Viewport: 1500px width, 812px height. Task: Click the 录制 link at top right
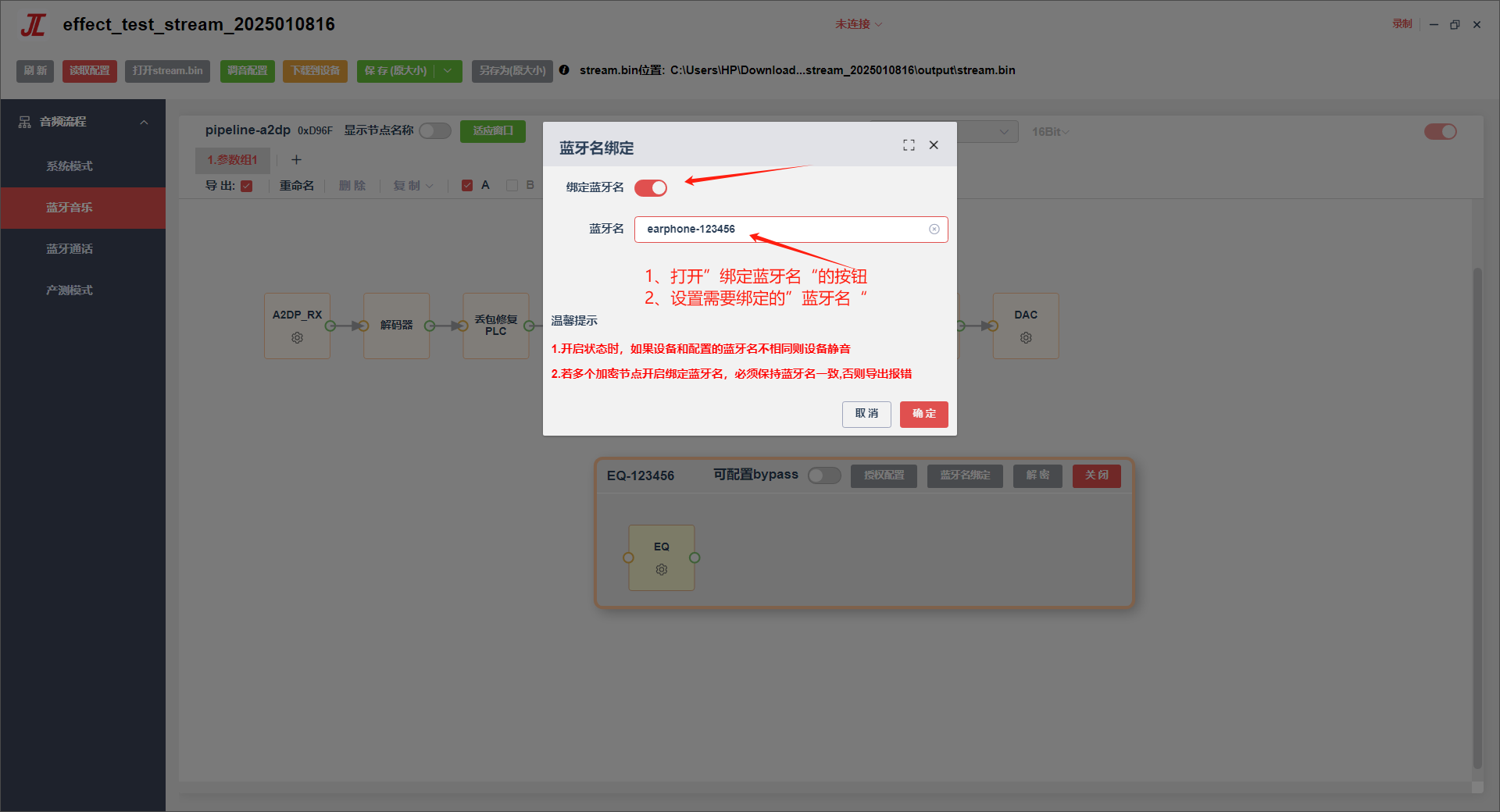(1402, 24)
